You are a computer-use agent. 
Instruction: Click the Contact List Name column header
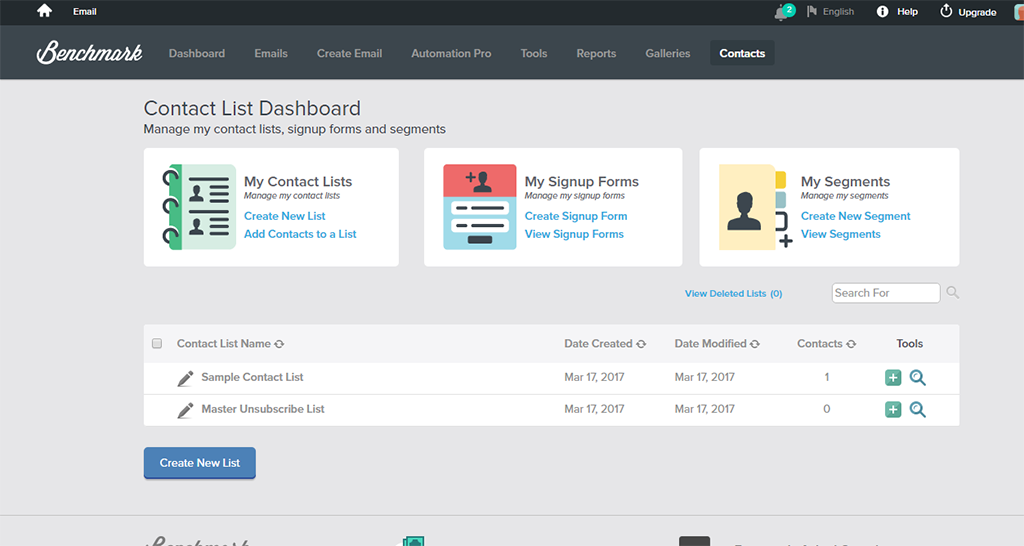pyautogui.click(x=223, y=344)
